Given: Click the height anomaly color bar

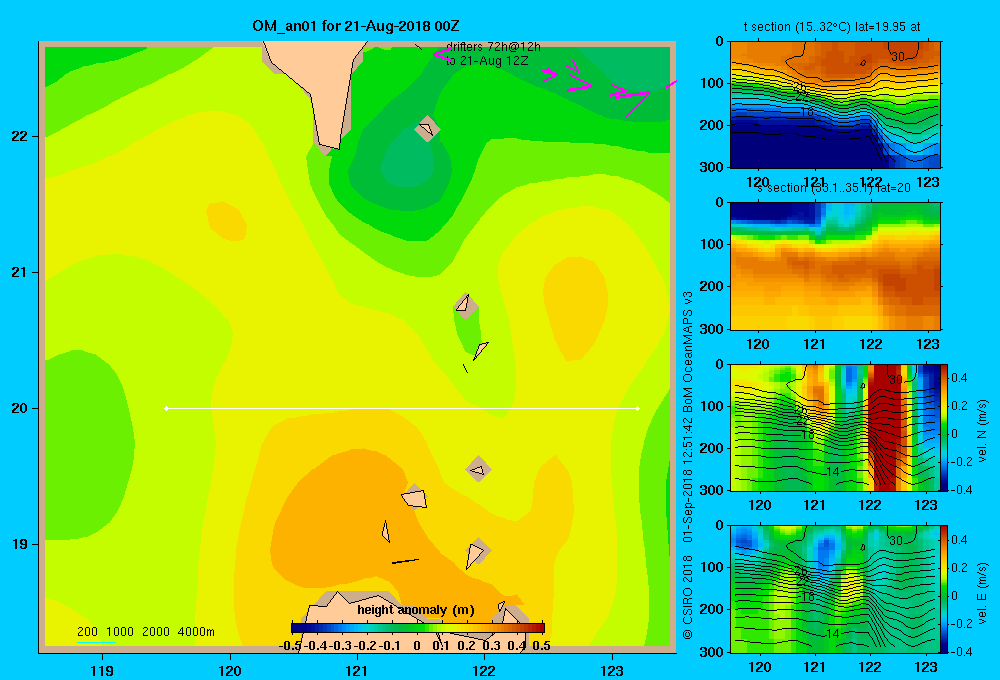Looking at the screenshot, I should [x=418, y=628].
